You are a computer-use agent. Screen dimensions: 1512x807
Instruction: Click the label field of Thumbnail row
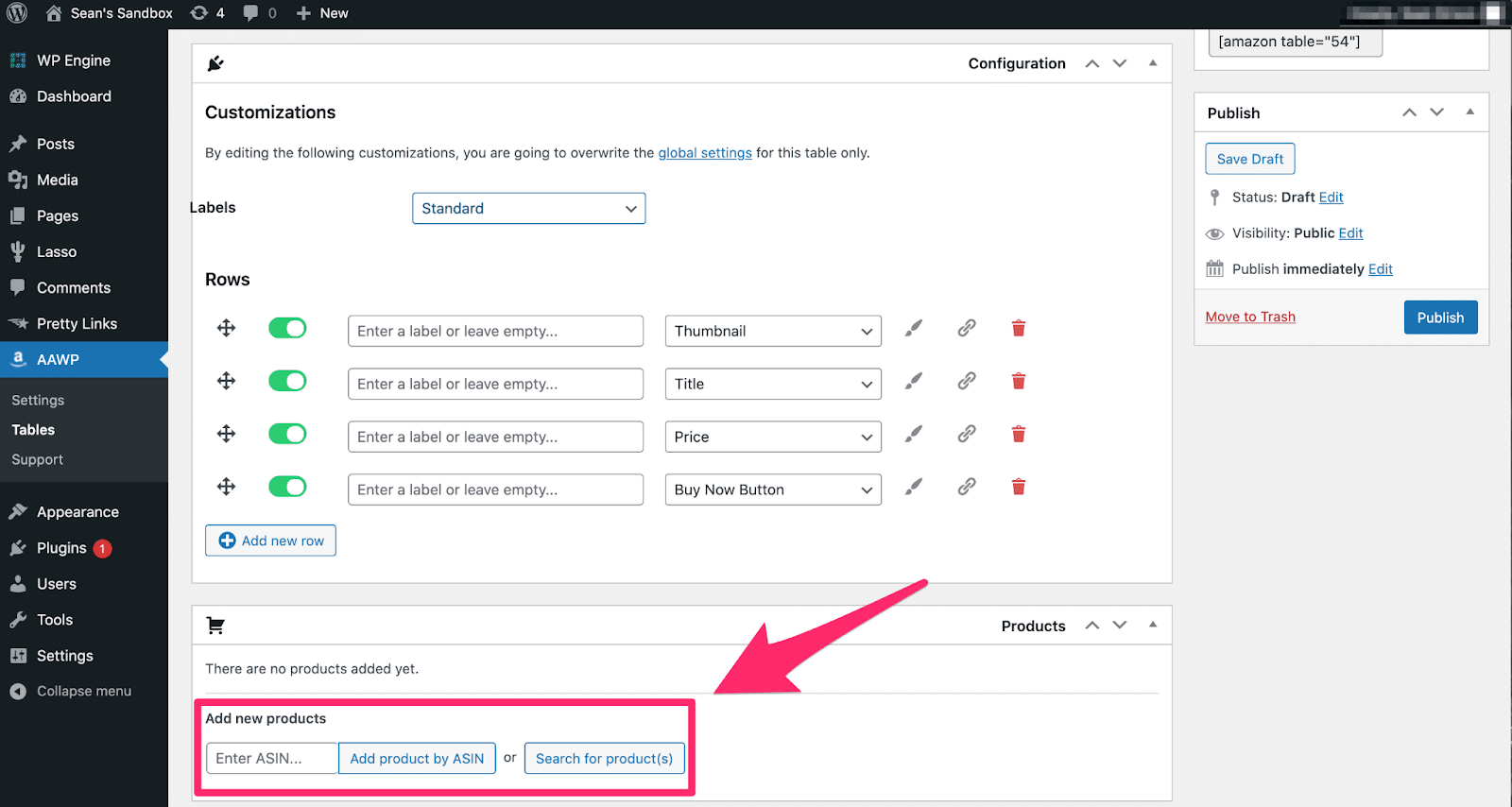pos(495,331)
